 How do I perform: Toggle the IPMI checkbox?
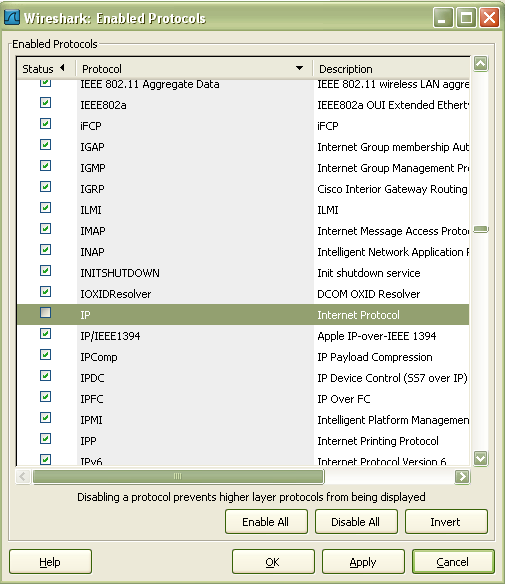coord(45,418)
